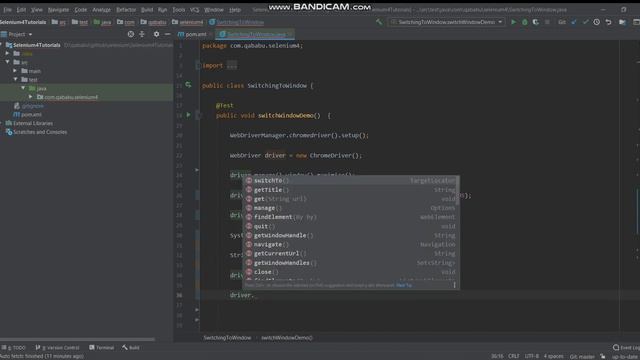The height and width of the screenshot is (360, 640).
Task: Select getTitle() from completion list
Action: tap(351, 190)
